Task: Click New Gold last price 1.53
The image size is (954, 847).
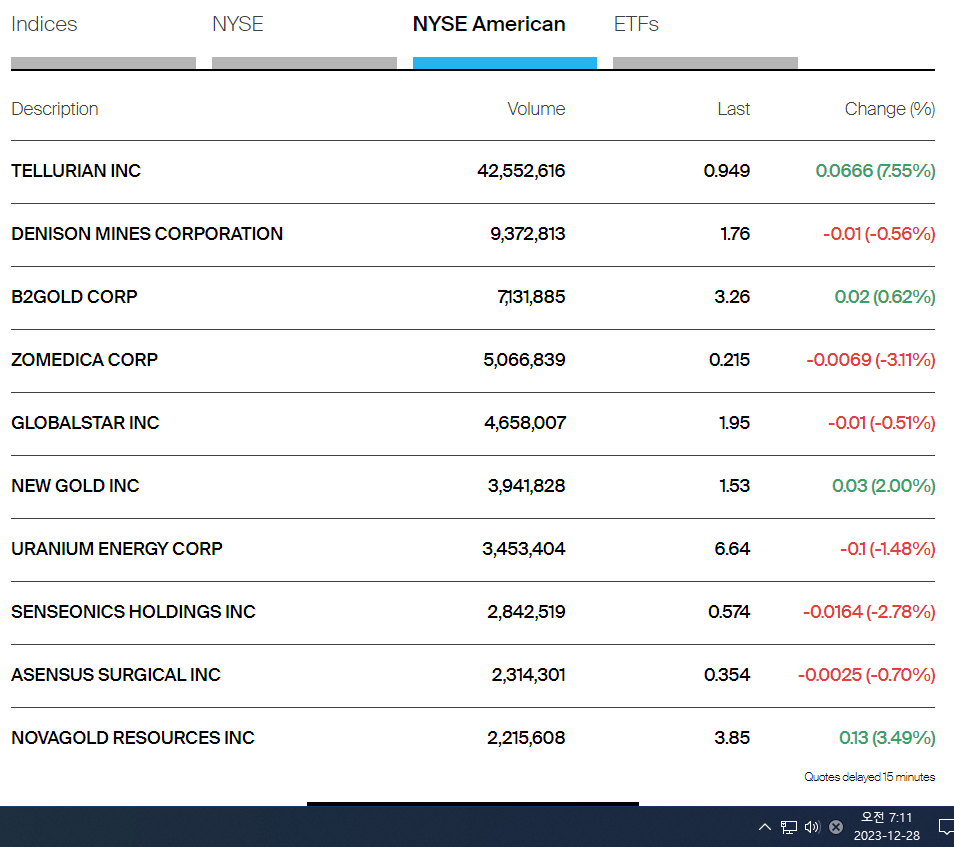Action: pos(734,486)
